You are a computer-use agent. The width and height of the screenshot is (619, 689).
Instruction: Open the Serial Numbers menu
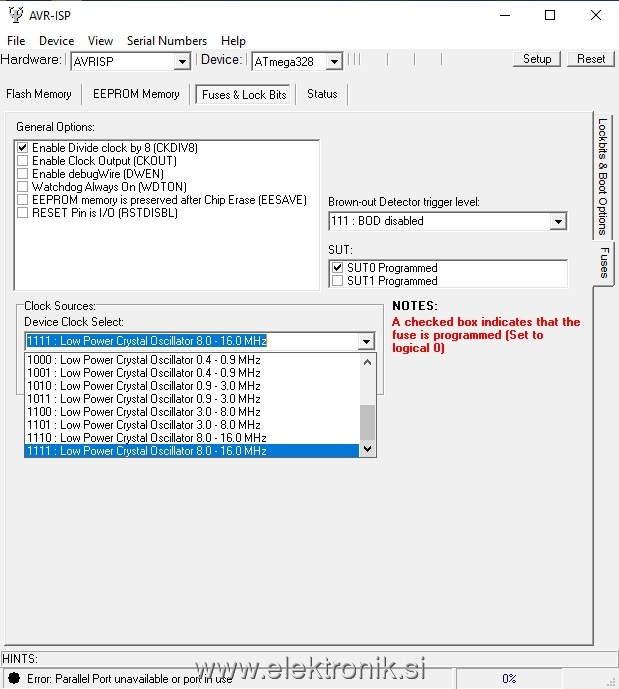tap(167, 41)
